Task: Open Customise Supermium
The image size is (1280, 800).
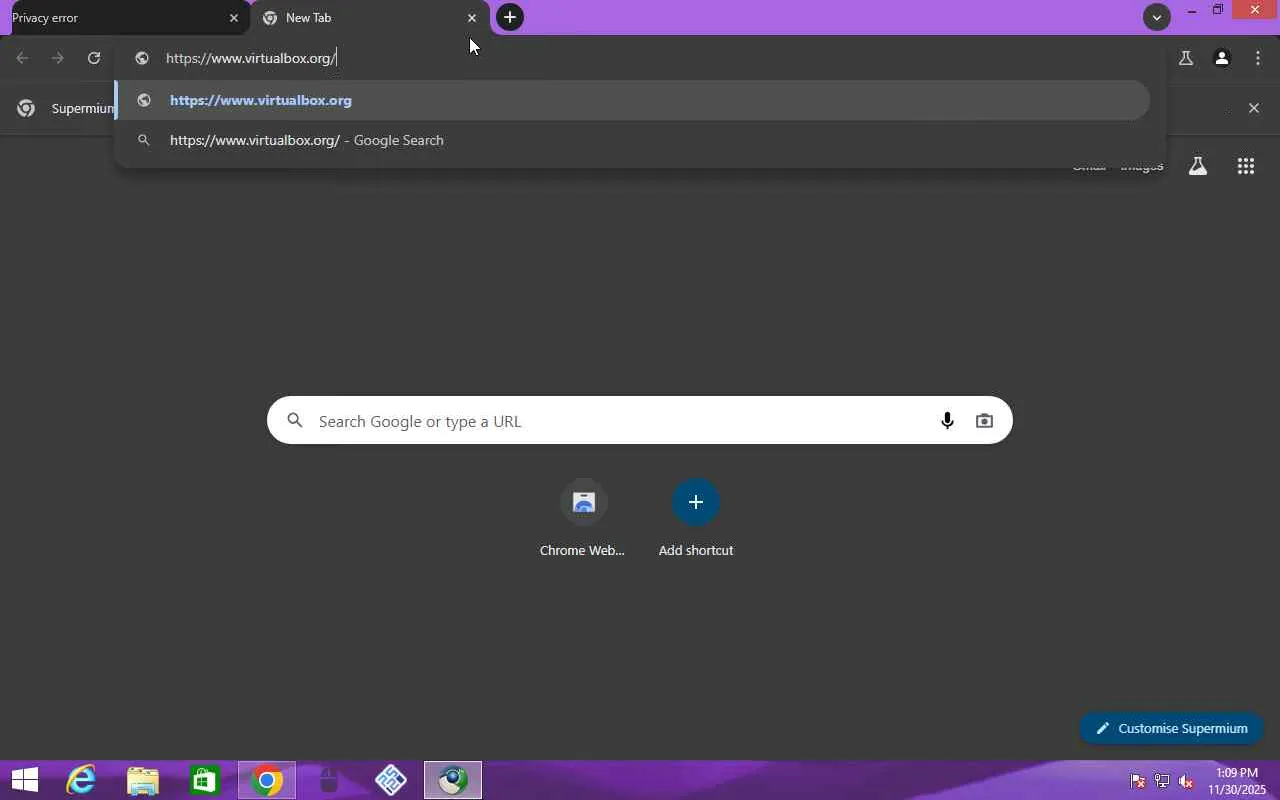Action: point(1172,728)
